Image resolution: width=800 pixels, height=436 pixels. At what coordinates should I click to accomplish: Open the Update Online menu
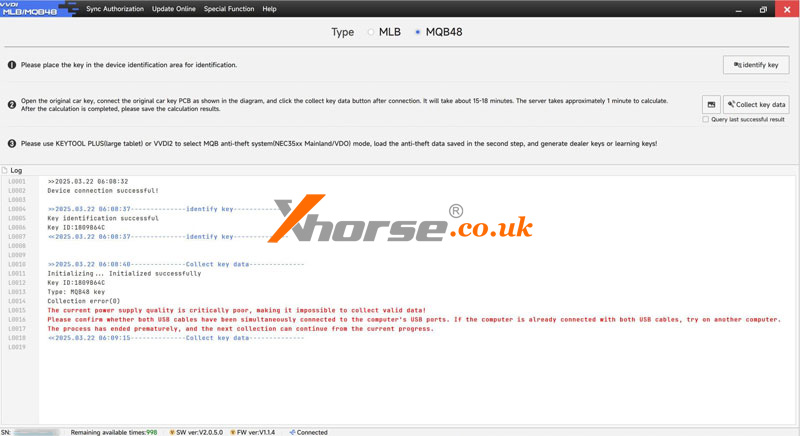tap(174, 9)
